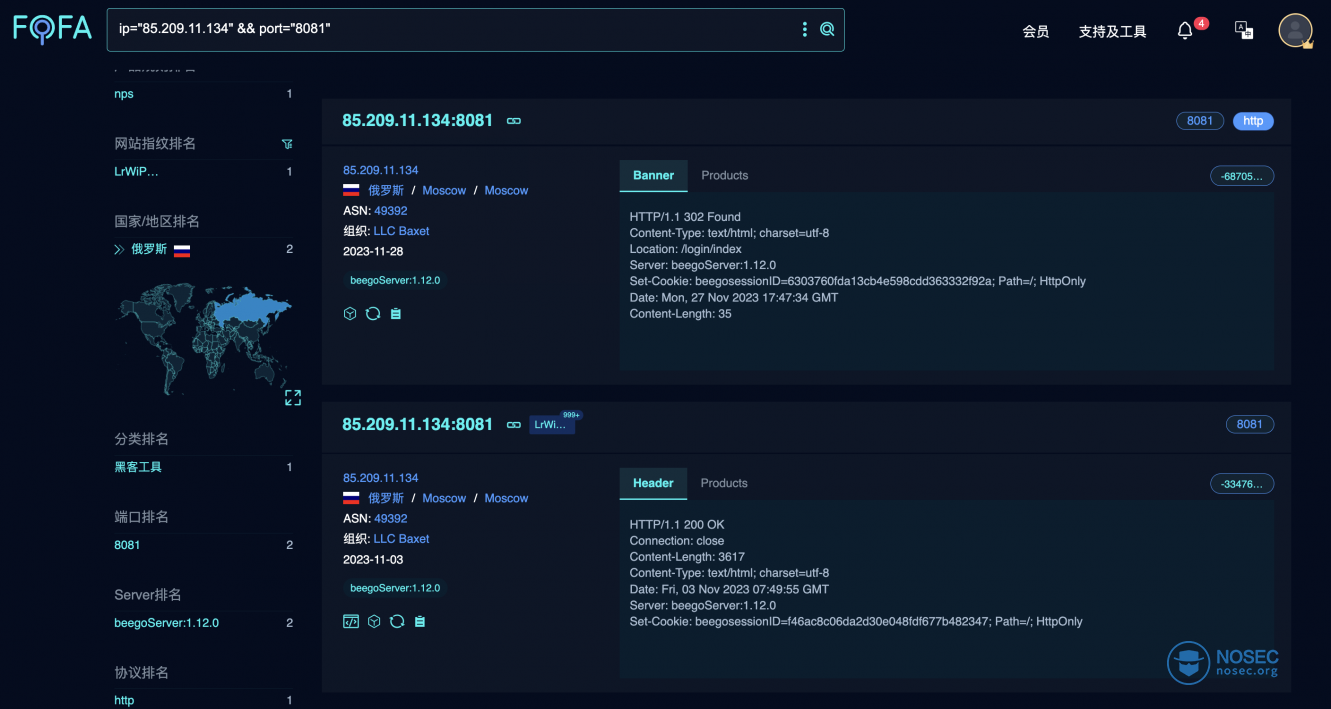Click the -33476… hash button
Viewport: 1331px width, 709px height.
pos(1242,484)
